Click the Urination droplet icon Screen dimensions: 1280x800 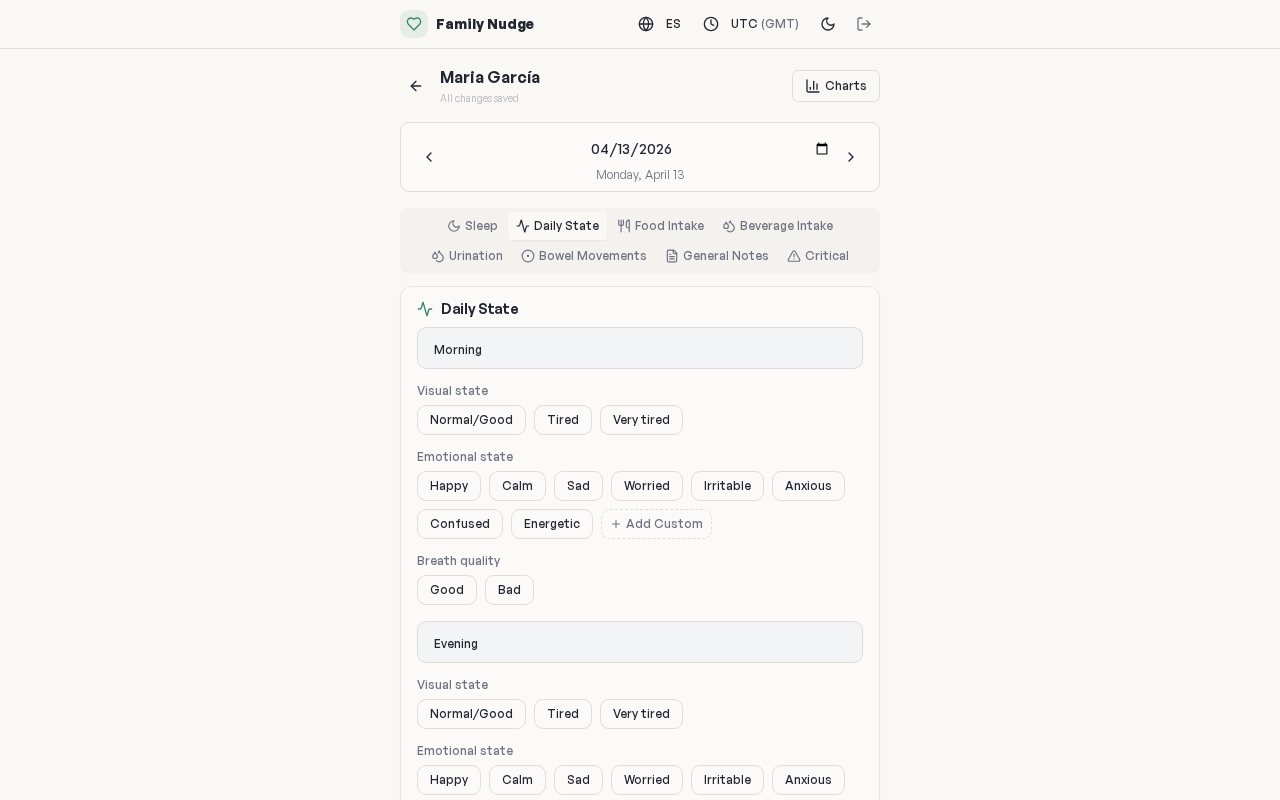click(438, 256)
